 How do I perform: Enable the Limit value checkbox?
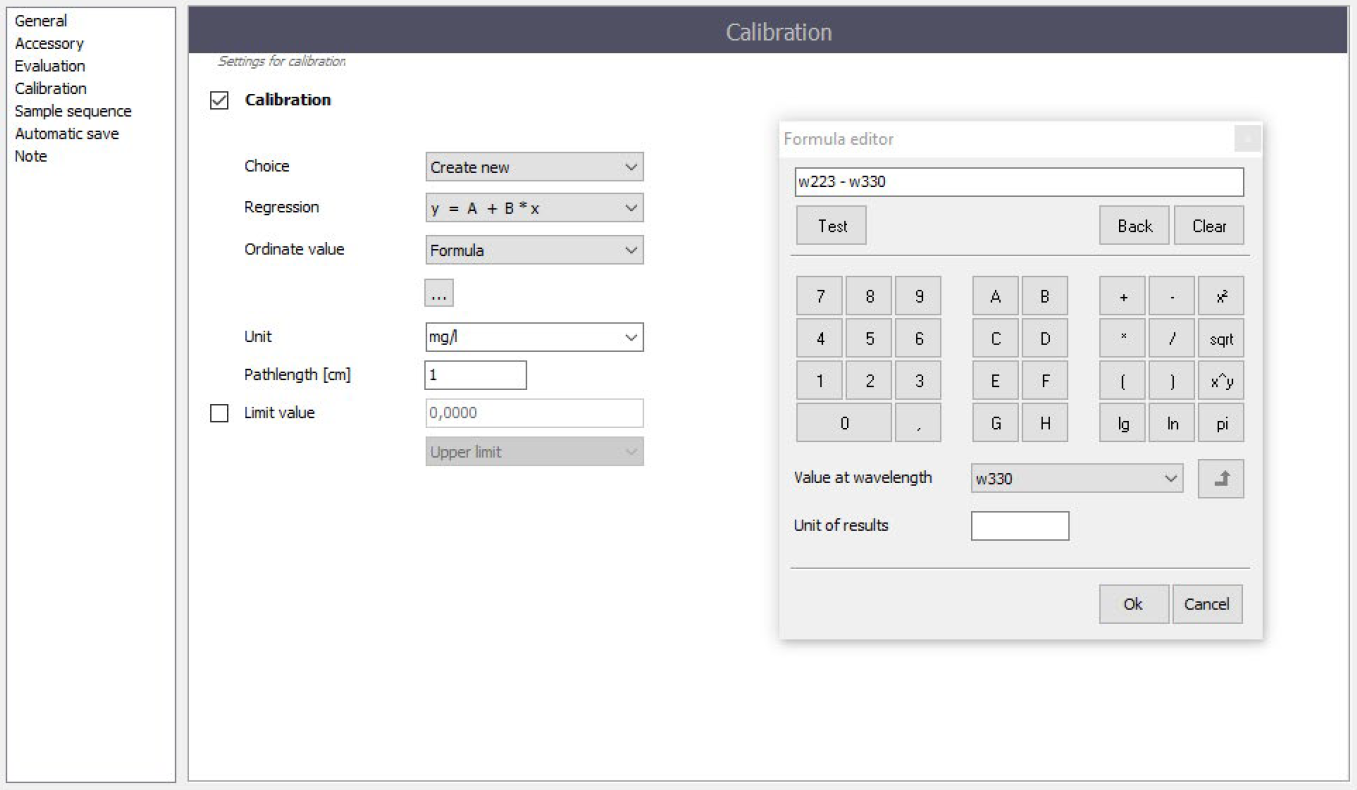tap(220, 413)
